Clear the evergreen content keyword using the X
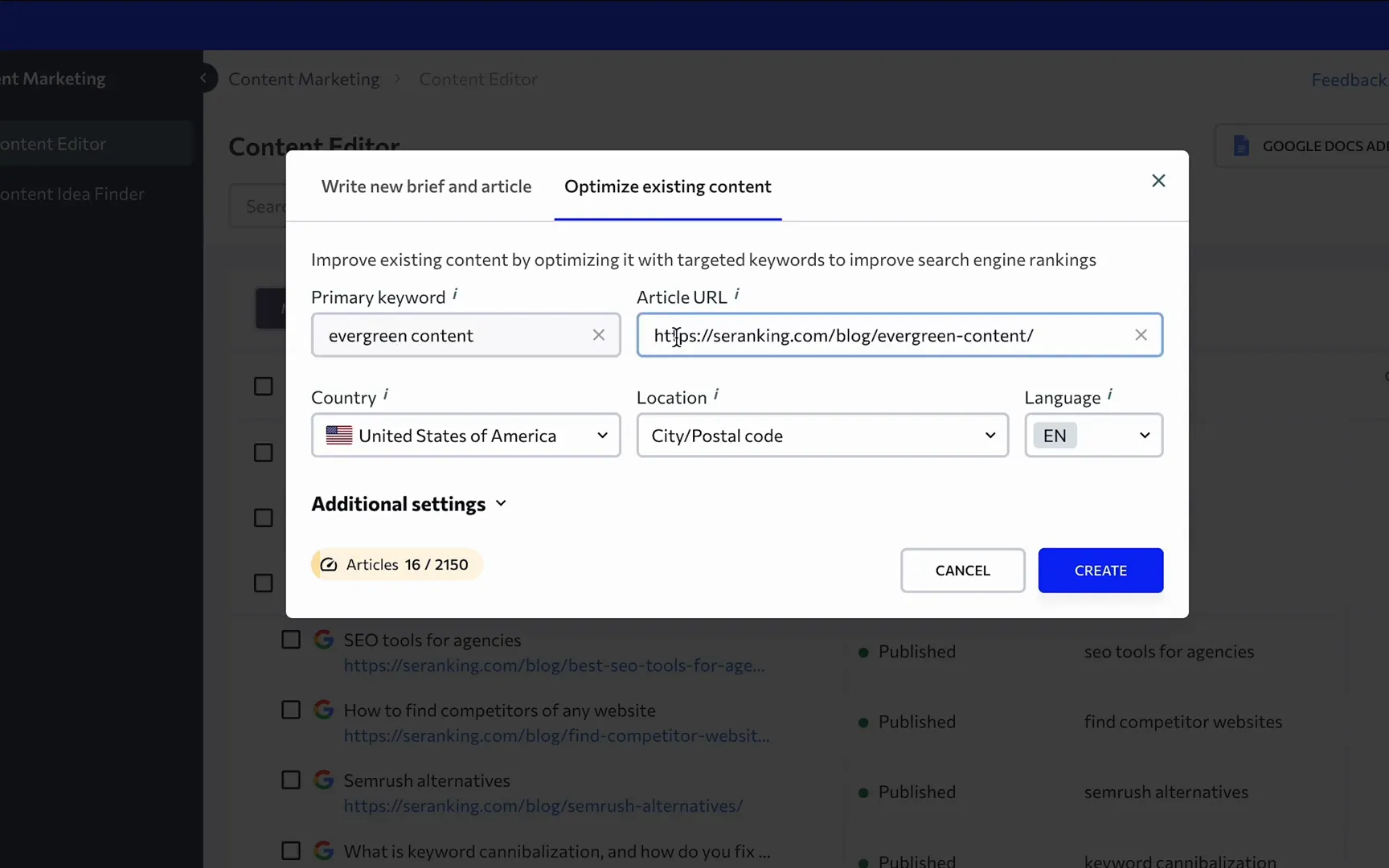The image size is (1389, 868). 598,335
